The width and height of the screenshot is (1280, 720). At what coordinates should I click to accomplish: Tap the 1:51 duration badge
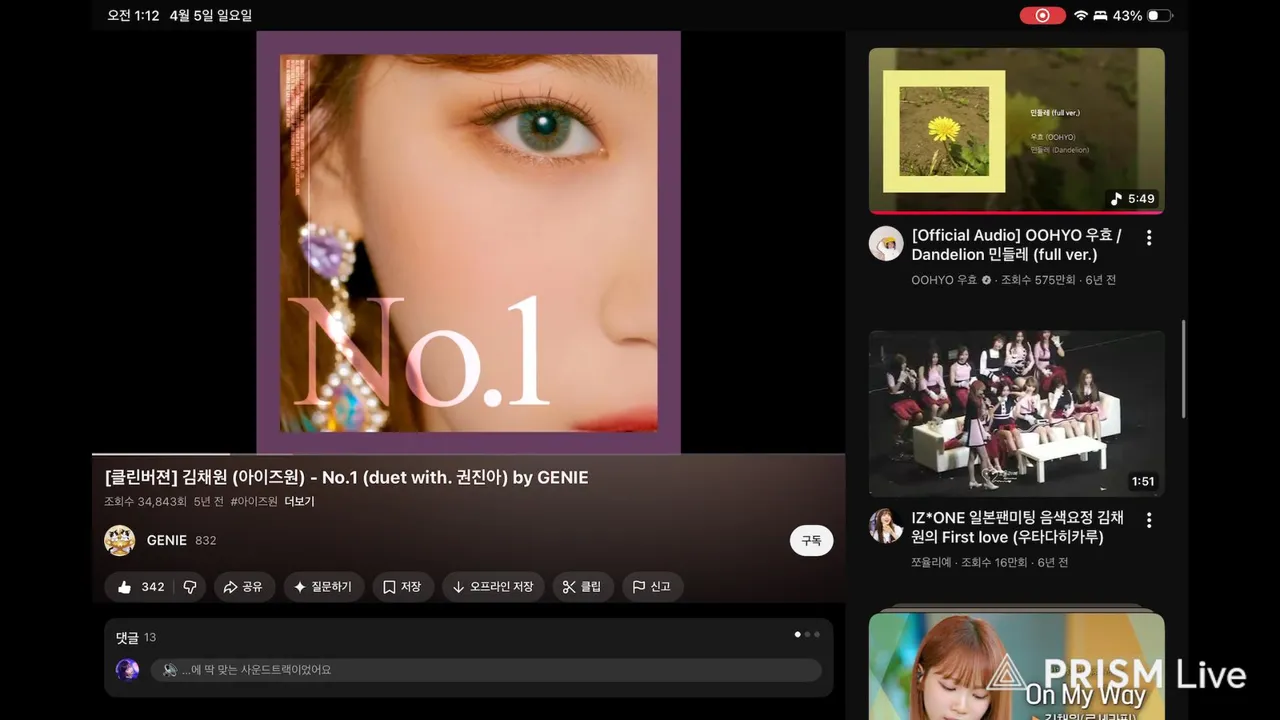(x=1143, y=481)
